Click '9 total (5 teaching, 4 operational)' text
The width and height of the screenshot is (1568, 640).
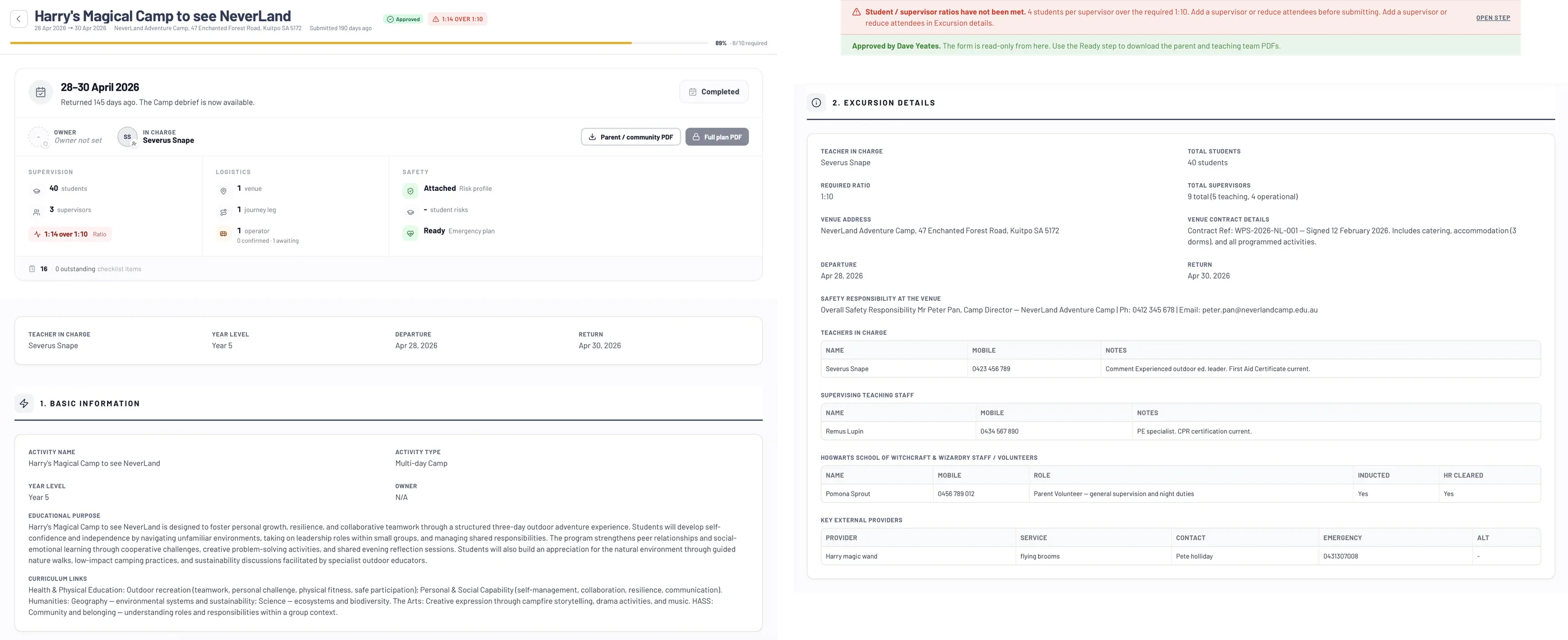coord(1242,197)
